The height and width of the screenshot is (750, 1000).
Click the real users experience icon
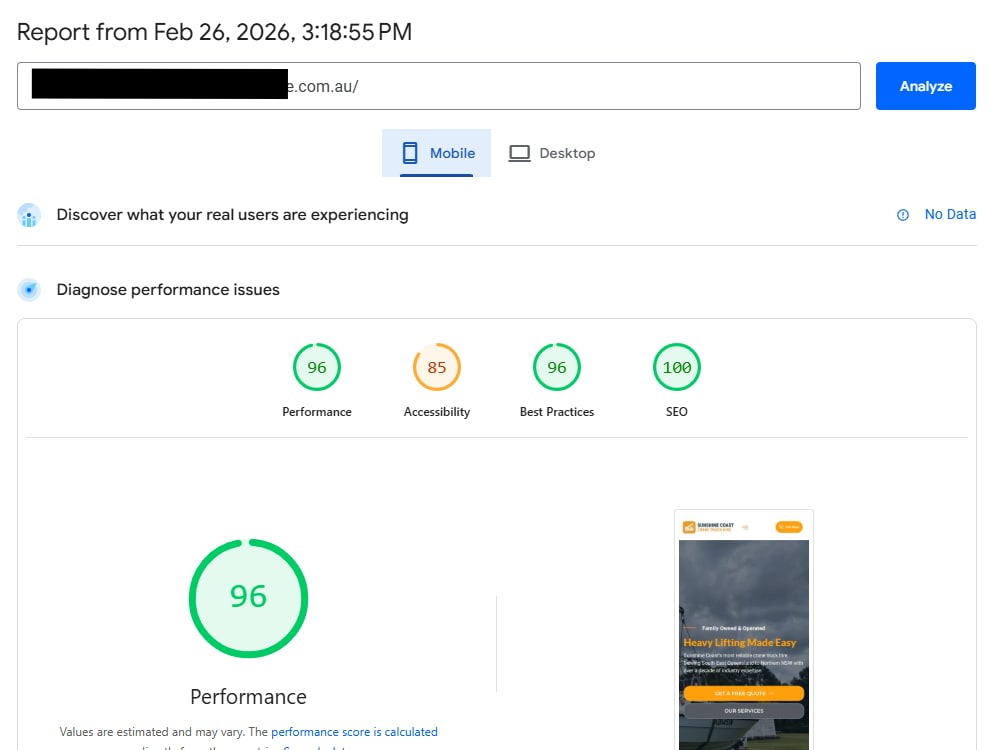[29, 215]
